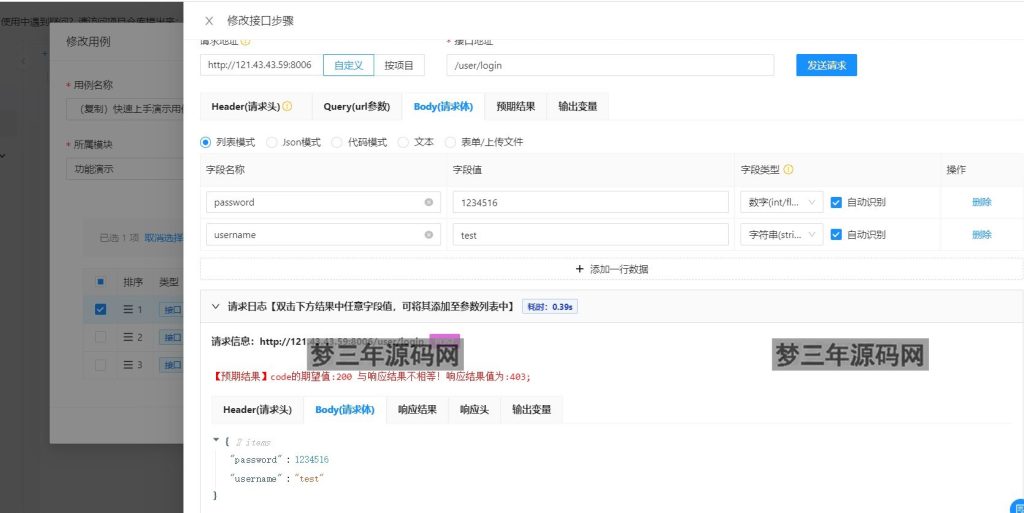Switch to Query(url参数) tab
The width and height of the screenshot is (1024, 513).
click(357, 106)
